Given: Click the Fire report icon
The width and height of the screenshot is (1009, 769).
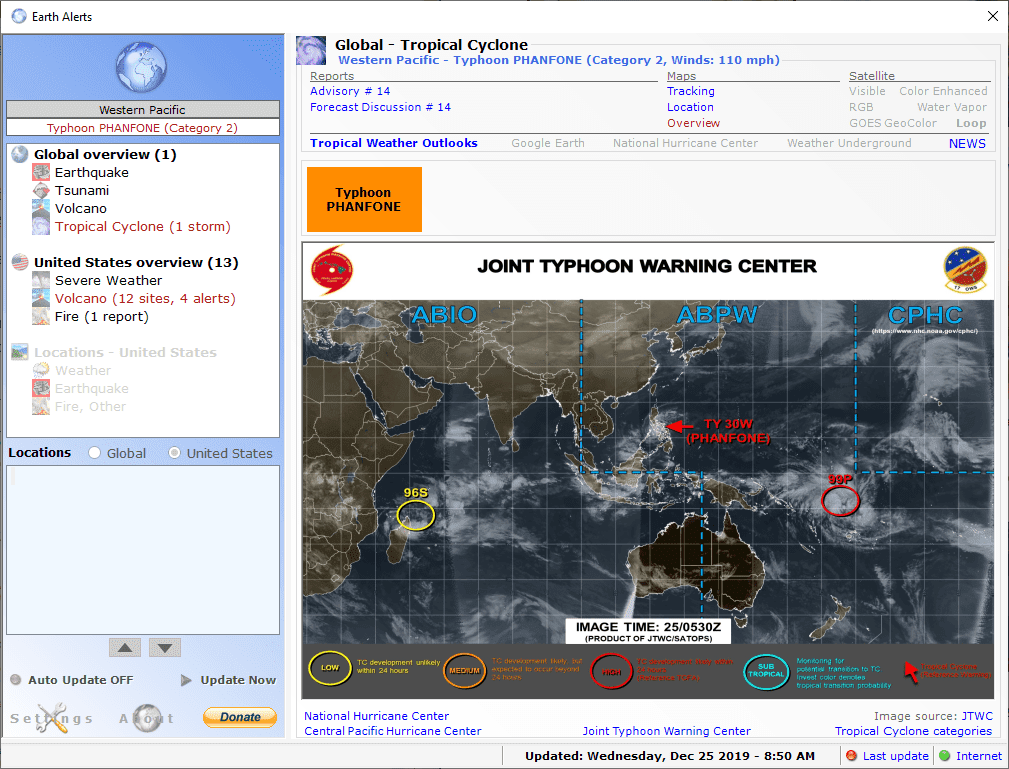Looking at the screenshot, I should pos(41,317).
